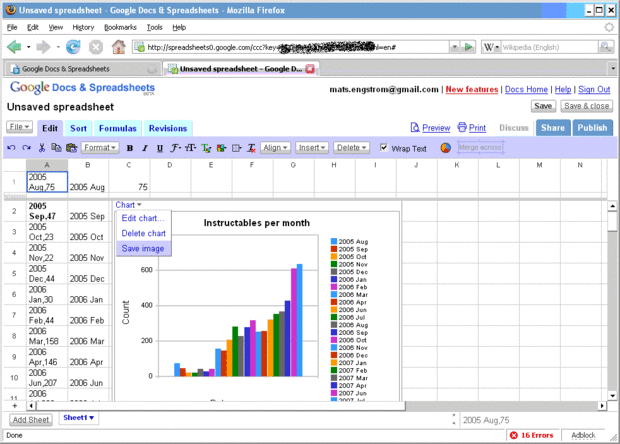The image size is (620, 444).
Task: Click the Publish button
Action: coord(592,128)
